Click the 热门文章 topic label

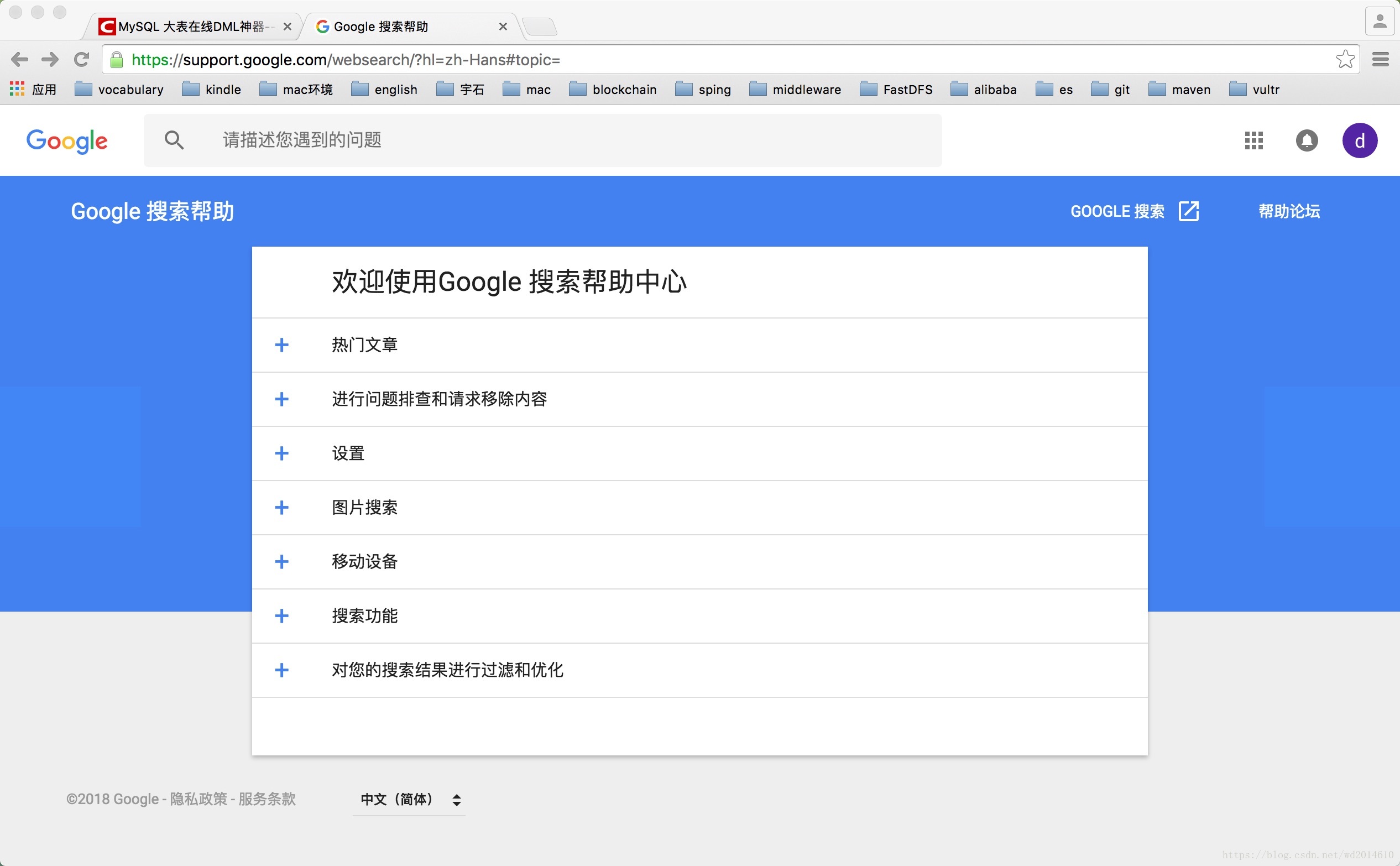(x=365, y=345)
